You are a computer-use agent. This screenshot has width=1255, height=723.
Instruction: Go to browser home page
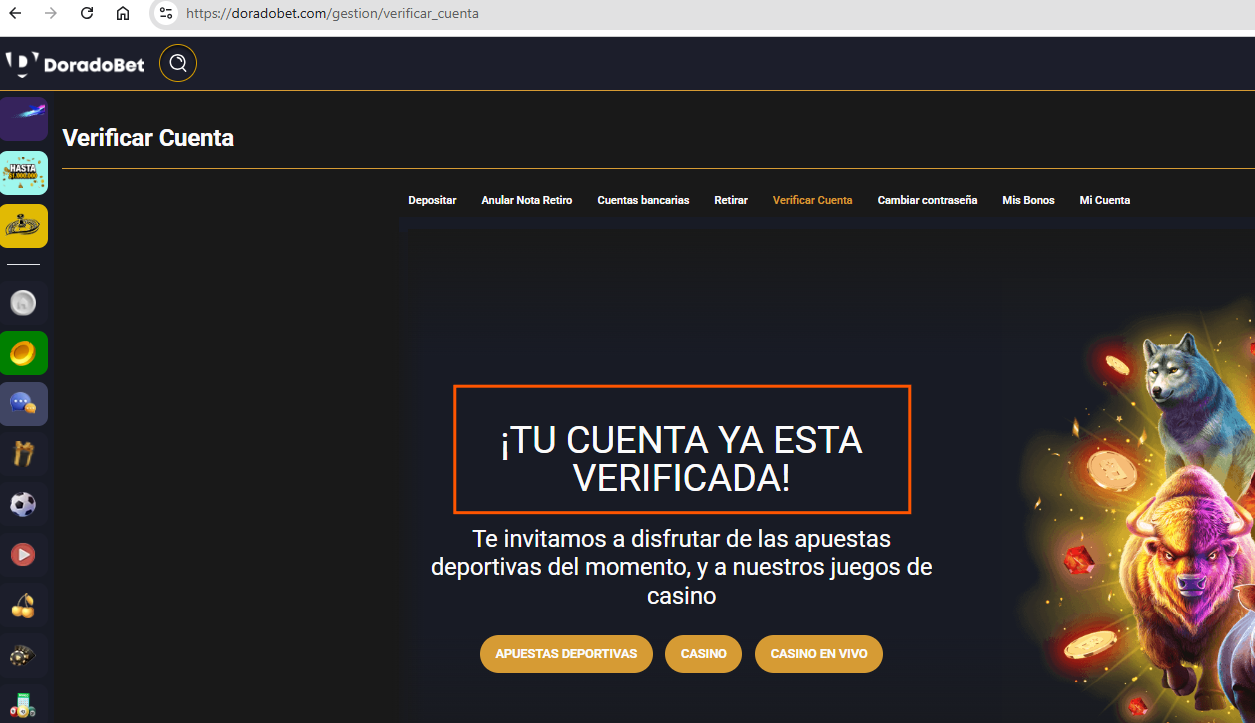(x=123, y=14)
